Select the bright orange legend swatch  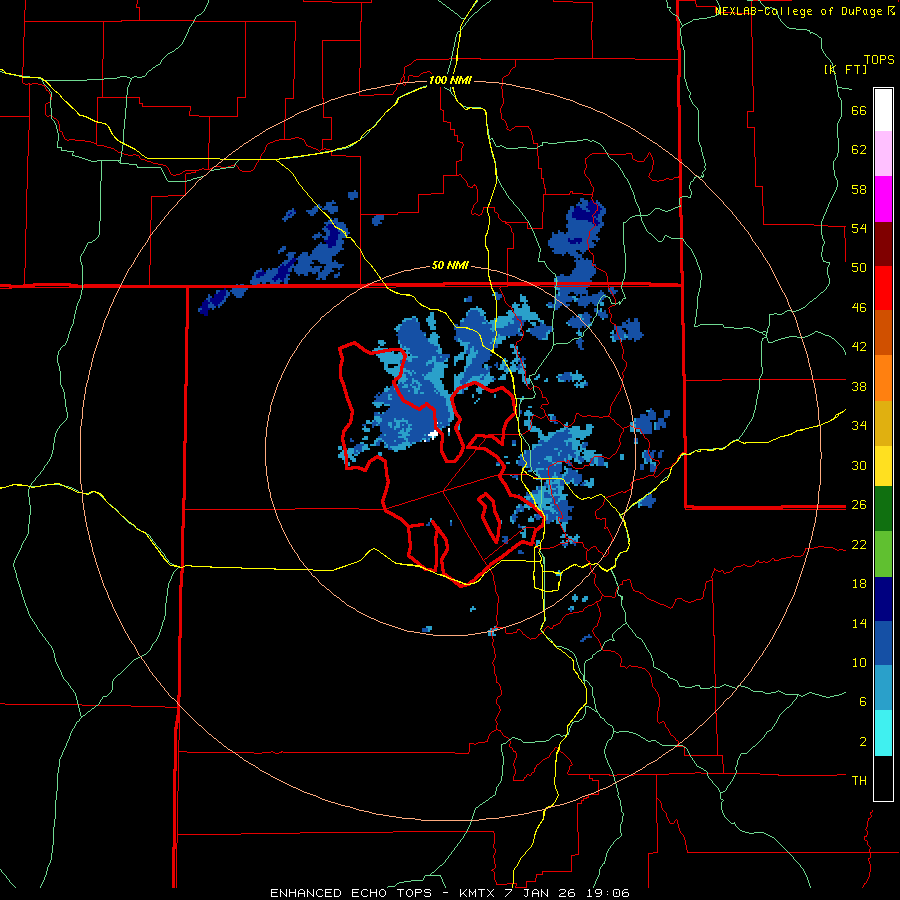click(883, 378)
